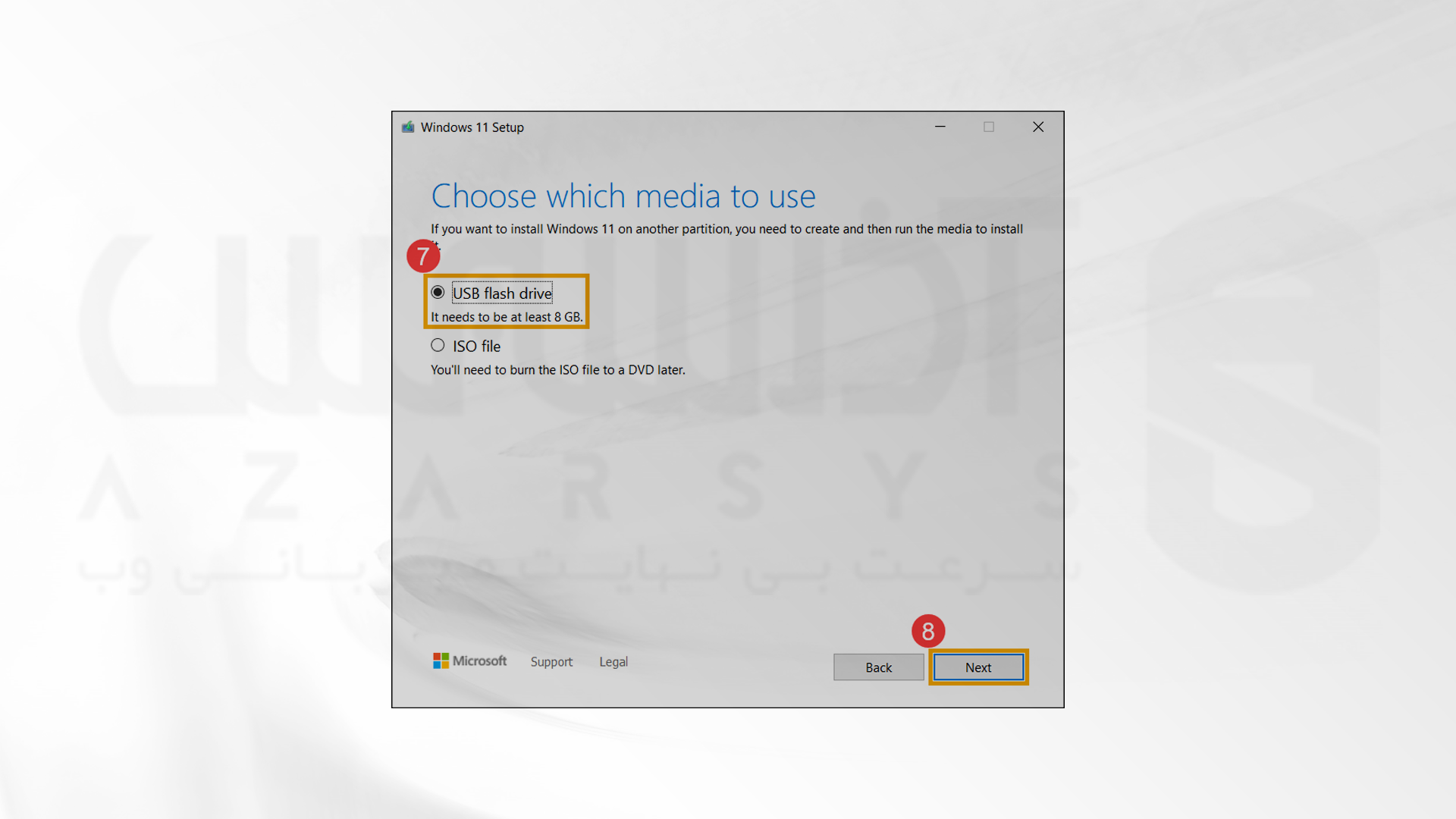
Task: Click the Legal menu item
Action: 614,661
